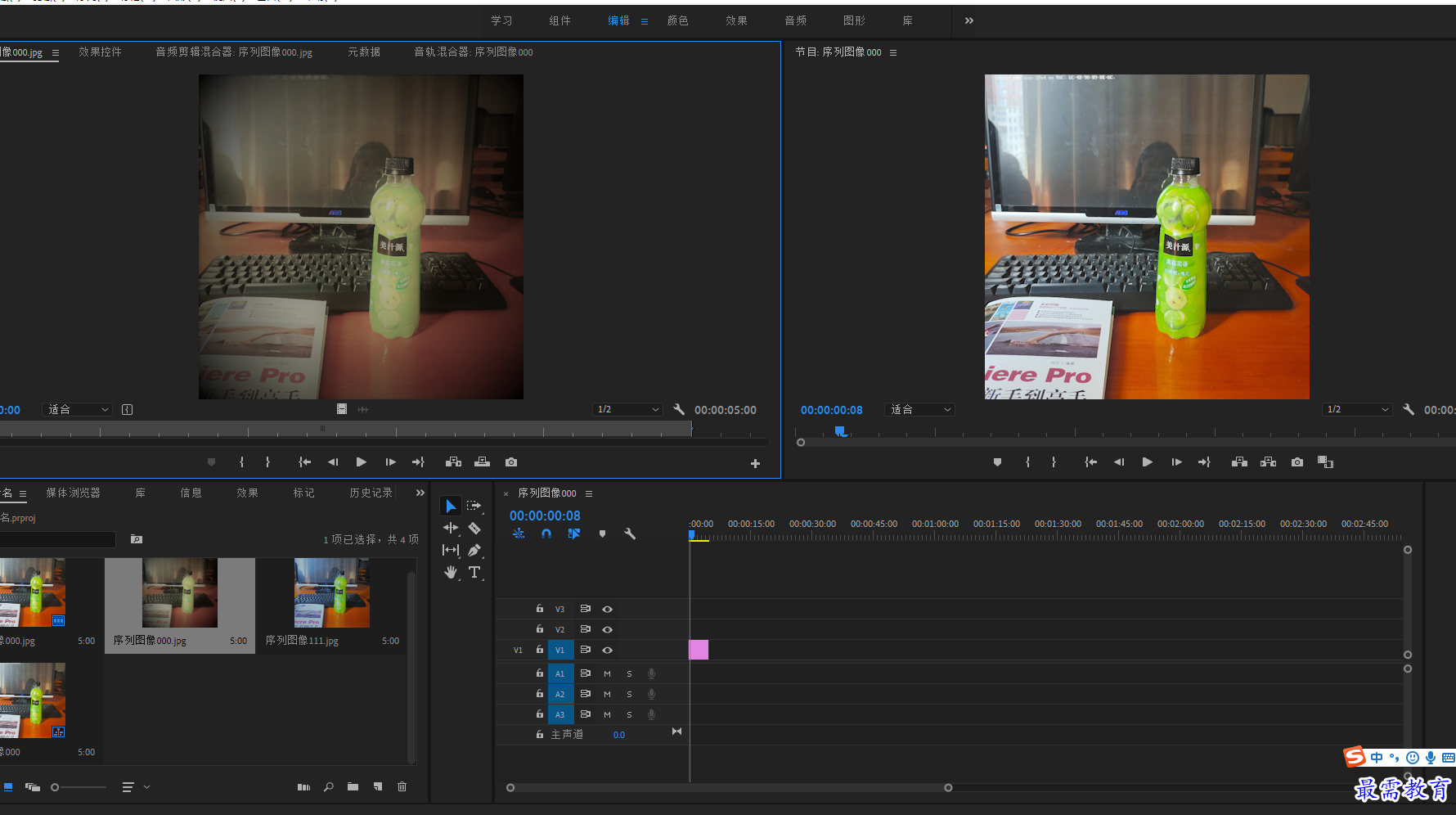The width and height of the screenshot is (1456, 815).
Task: Toggle V2 track output eye
Action: [607, 629]
